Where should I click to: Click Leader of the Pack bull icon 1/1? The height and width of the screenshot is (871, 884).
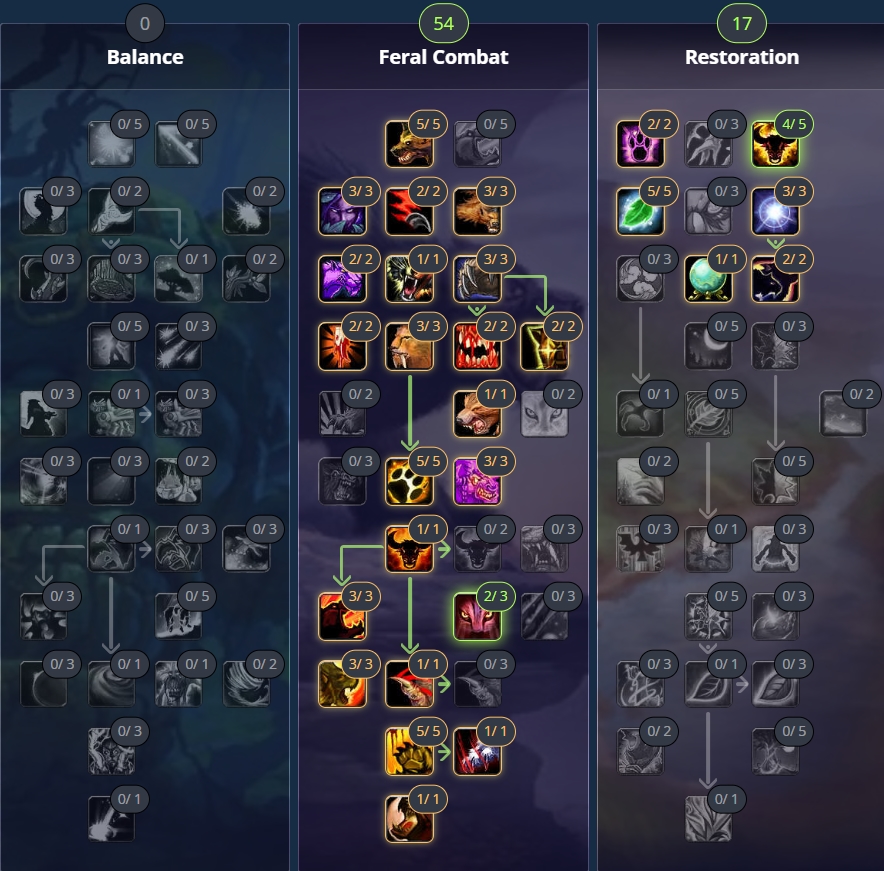pyautogui.click(x=409, y=549)
